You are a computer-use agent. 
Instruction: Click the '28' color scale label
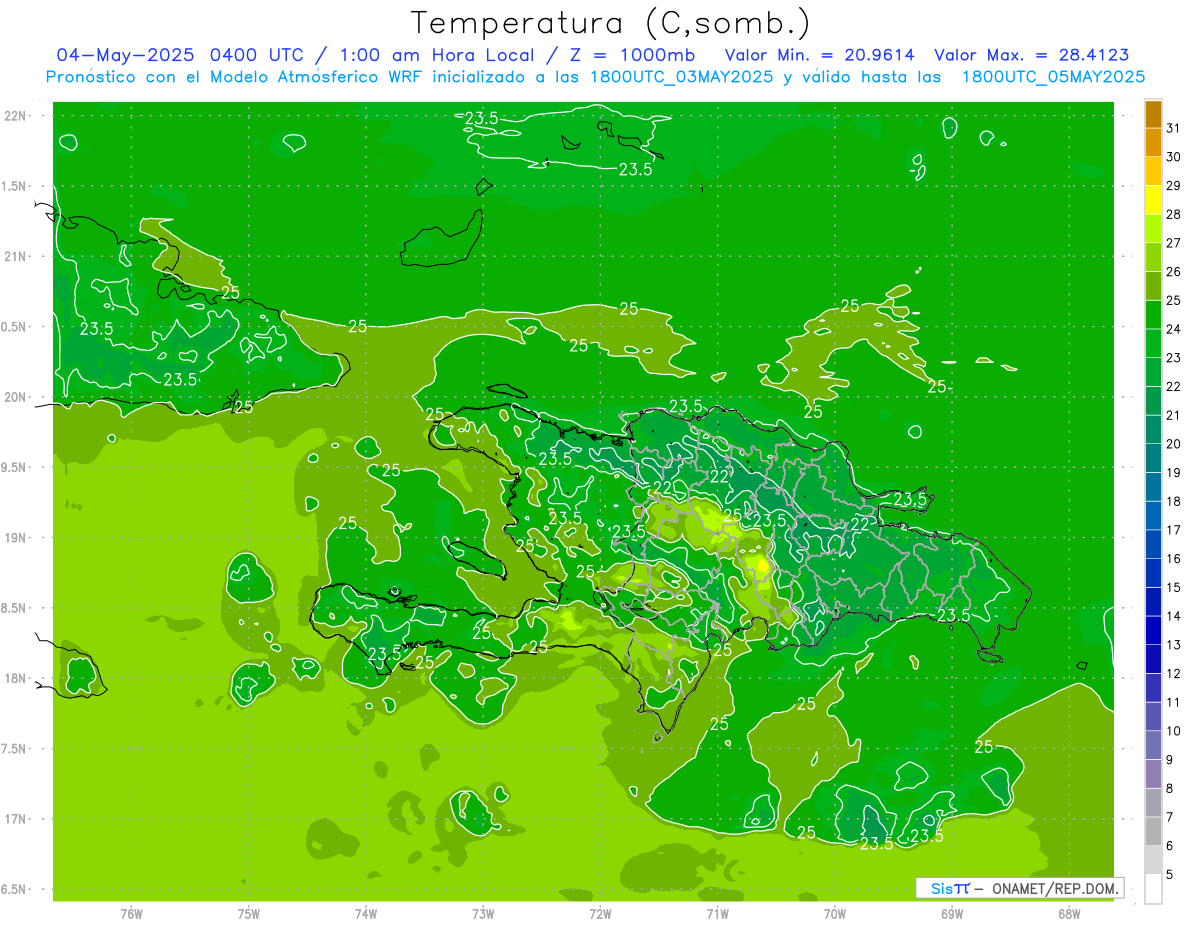click(1173, 215)
